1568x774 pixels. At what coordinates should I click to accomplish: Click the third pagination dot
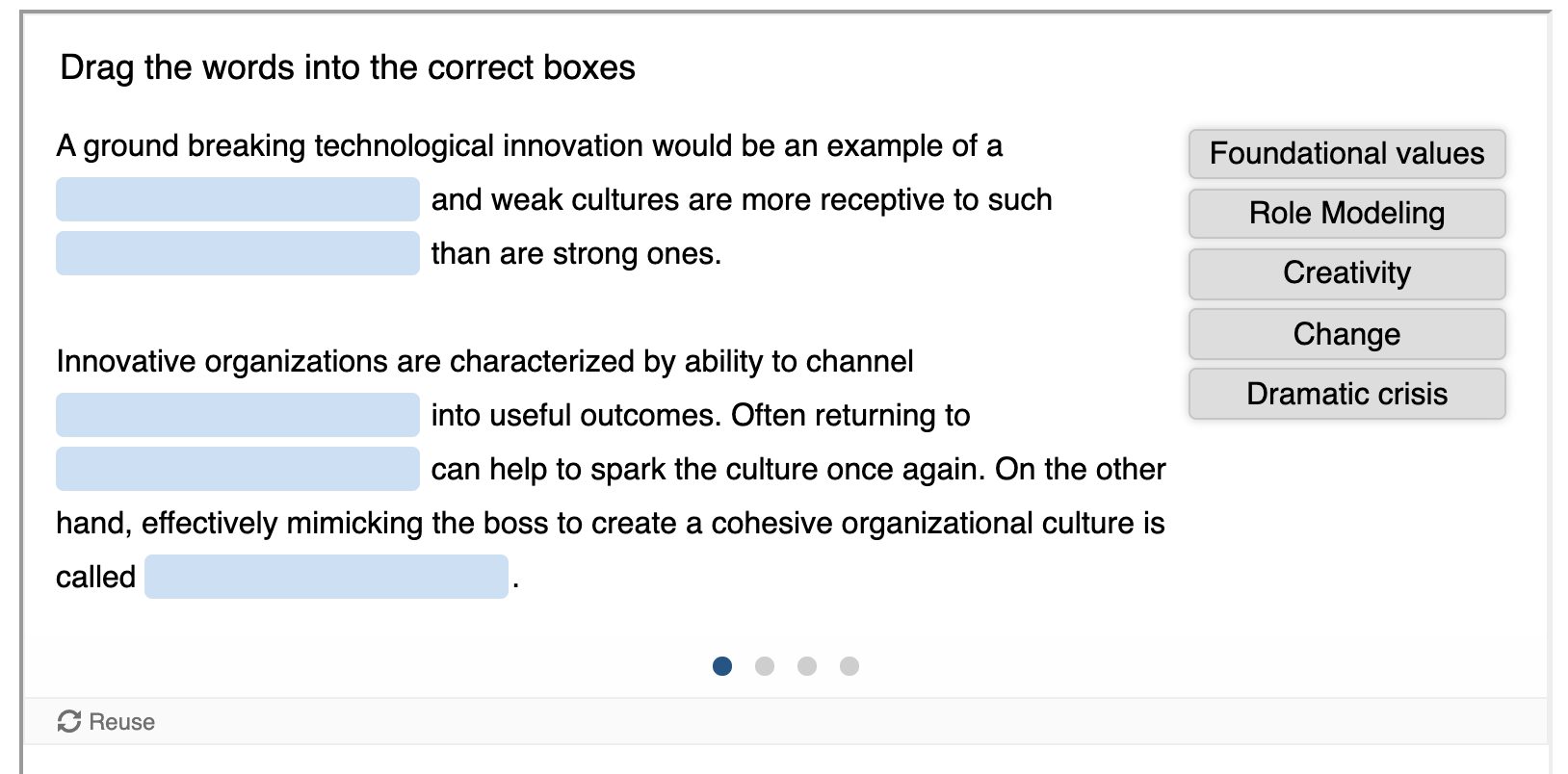click(x=807, y=665)
